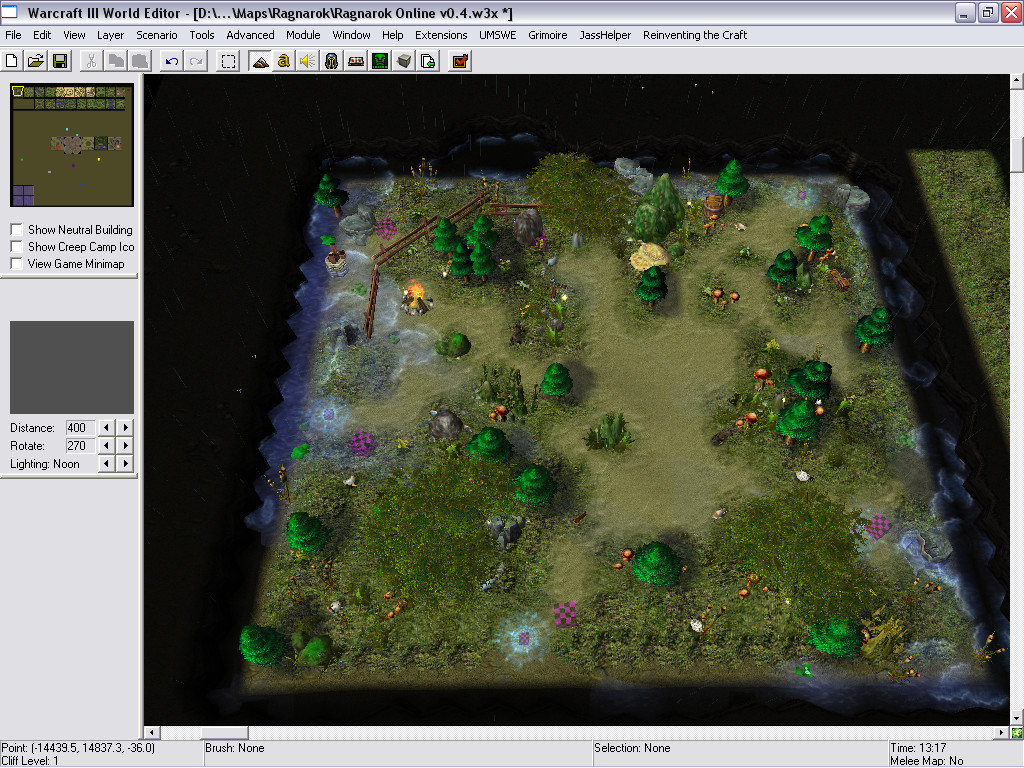
Task: Switch Lighting to previous setting
Action: click(106, 464)
